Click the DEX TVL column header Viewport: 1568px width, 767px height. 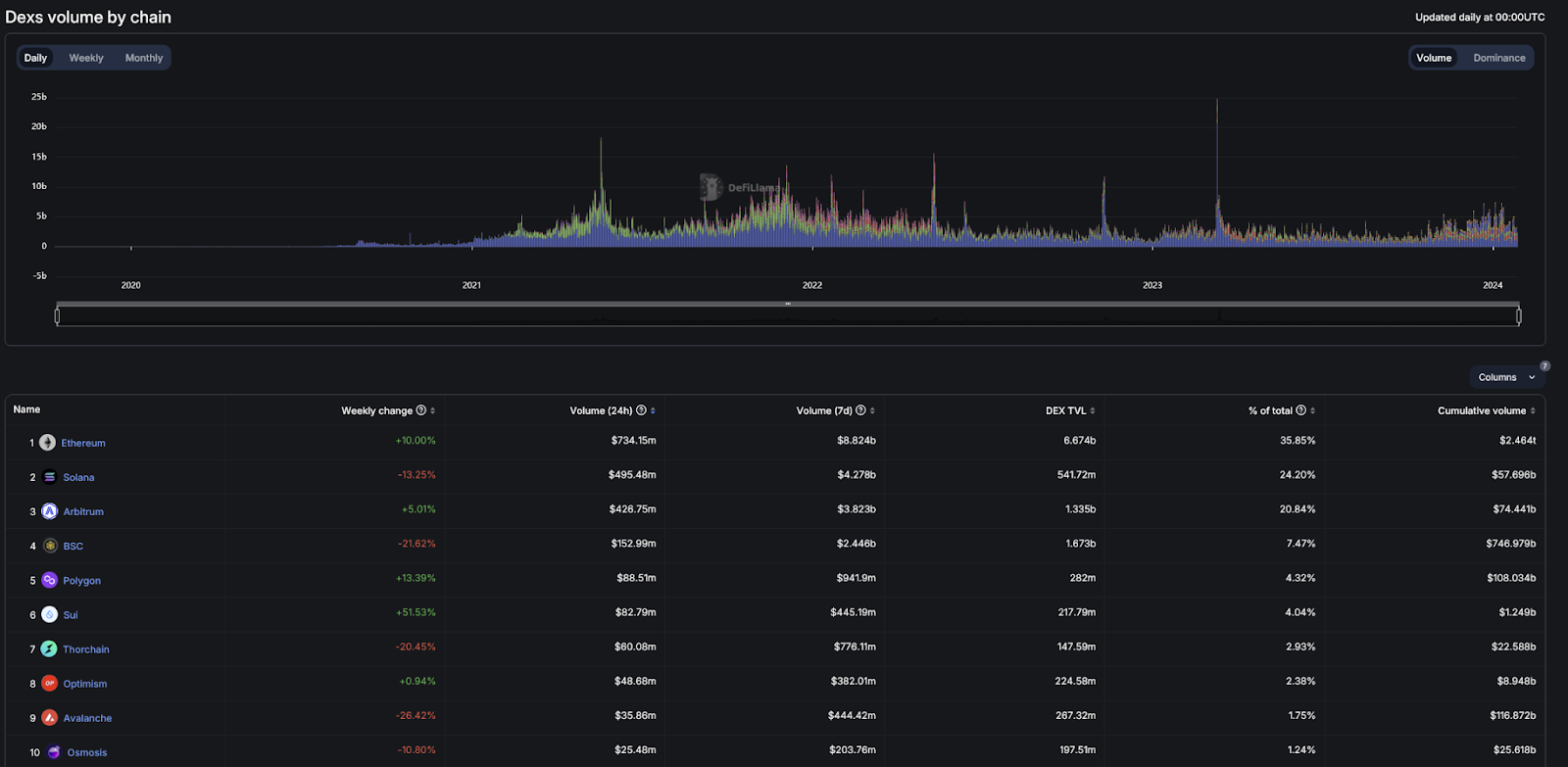pyautogui.click(x=1065, y=410)
